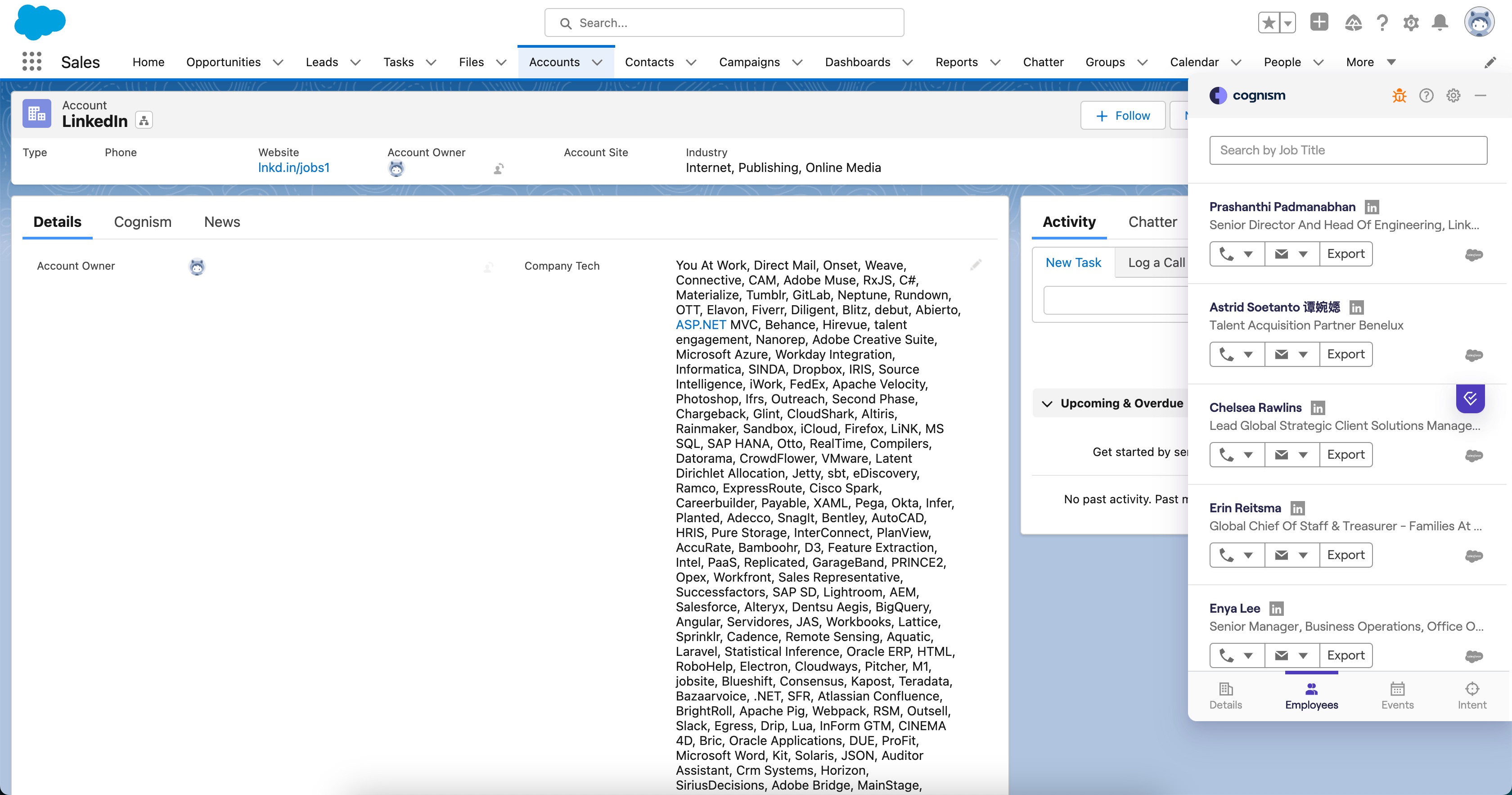The image size is (1512, 795).
Task: Open Cognism Intent bottom tab
Action: (1472, 696)
